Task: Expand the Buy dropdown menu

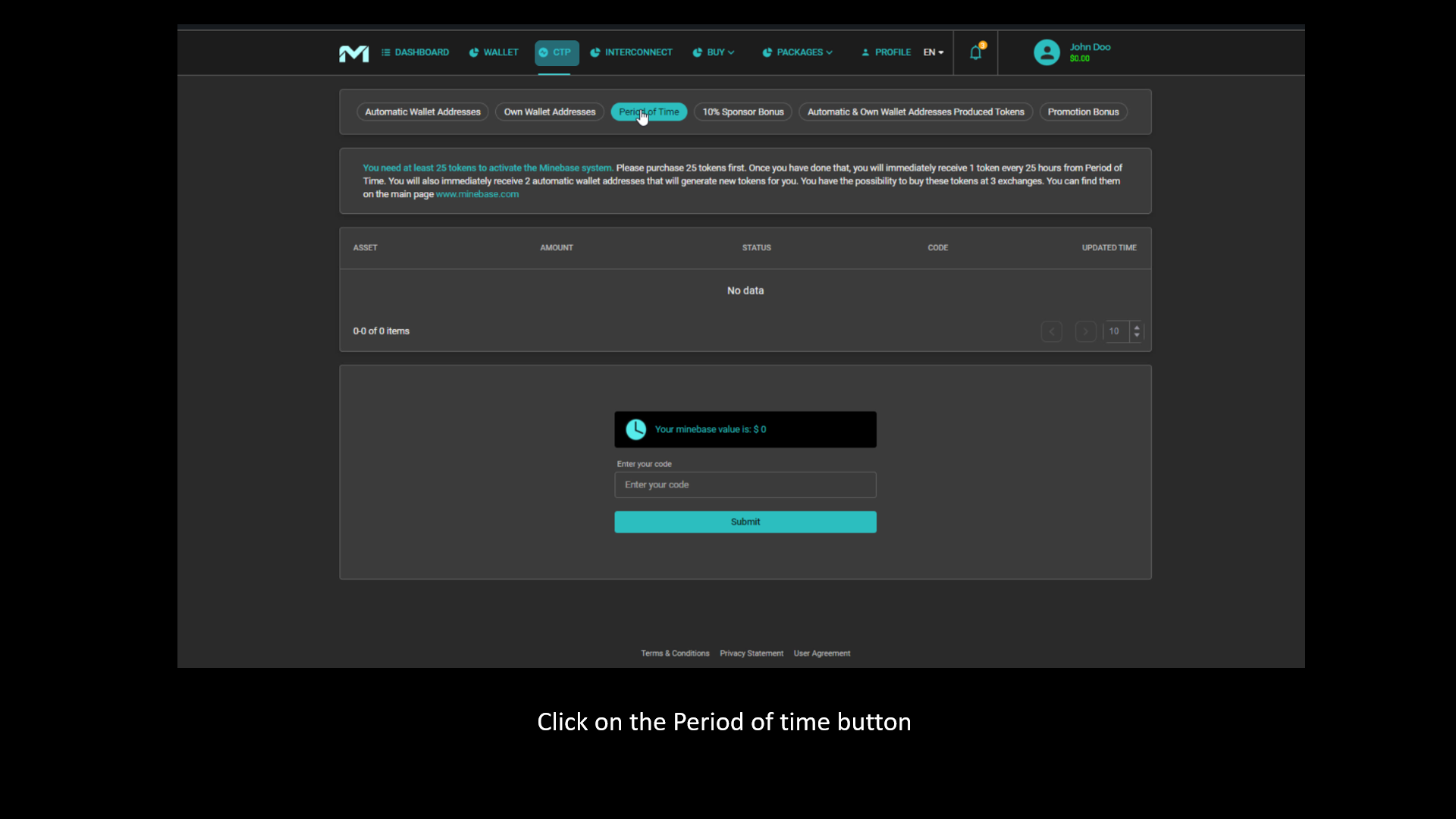Action: point(714,52)
